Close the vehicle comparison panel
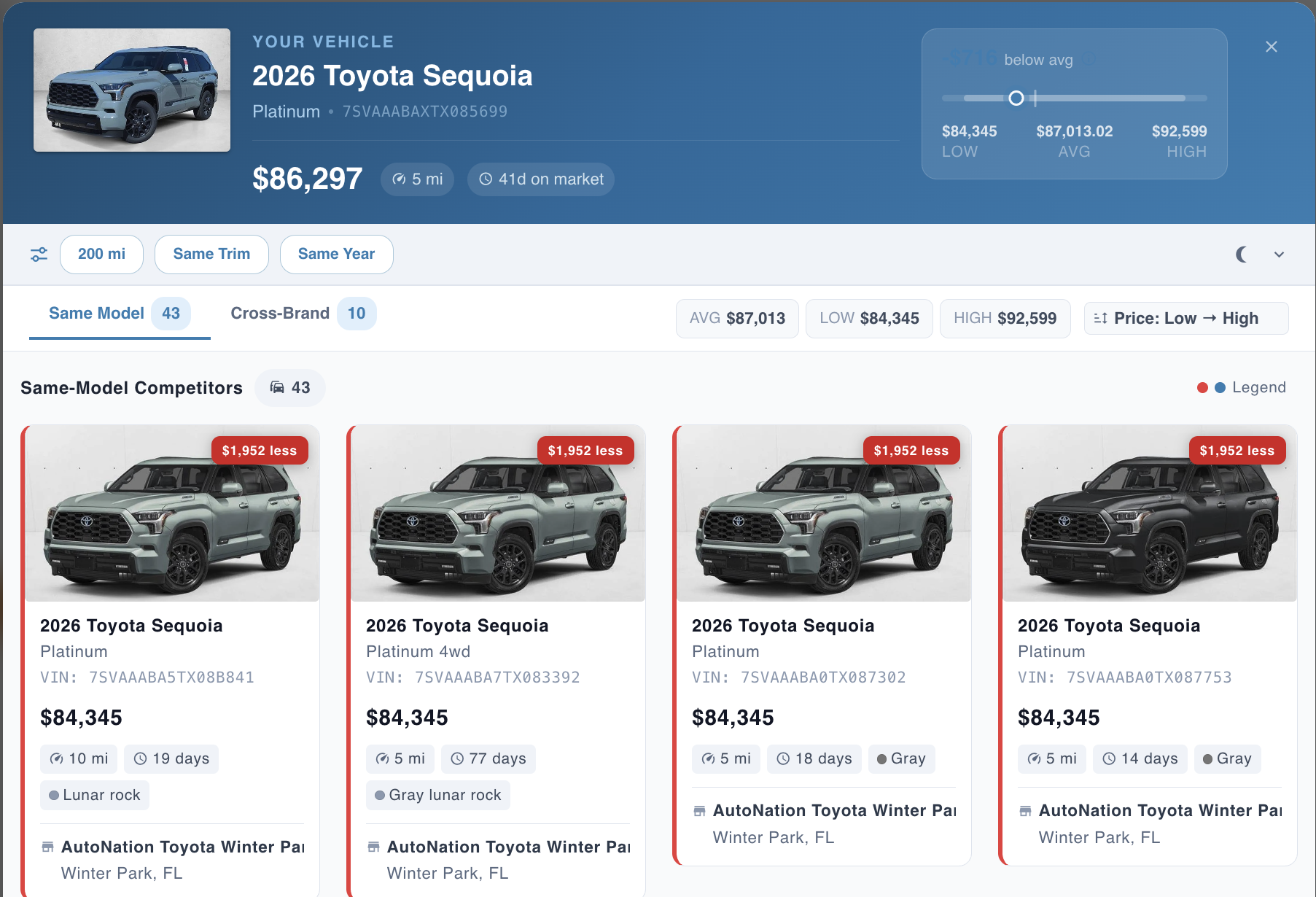Image resolution: width=1316 pixels, height=897 pixels. pos(1271,47)
